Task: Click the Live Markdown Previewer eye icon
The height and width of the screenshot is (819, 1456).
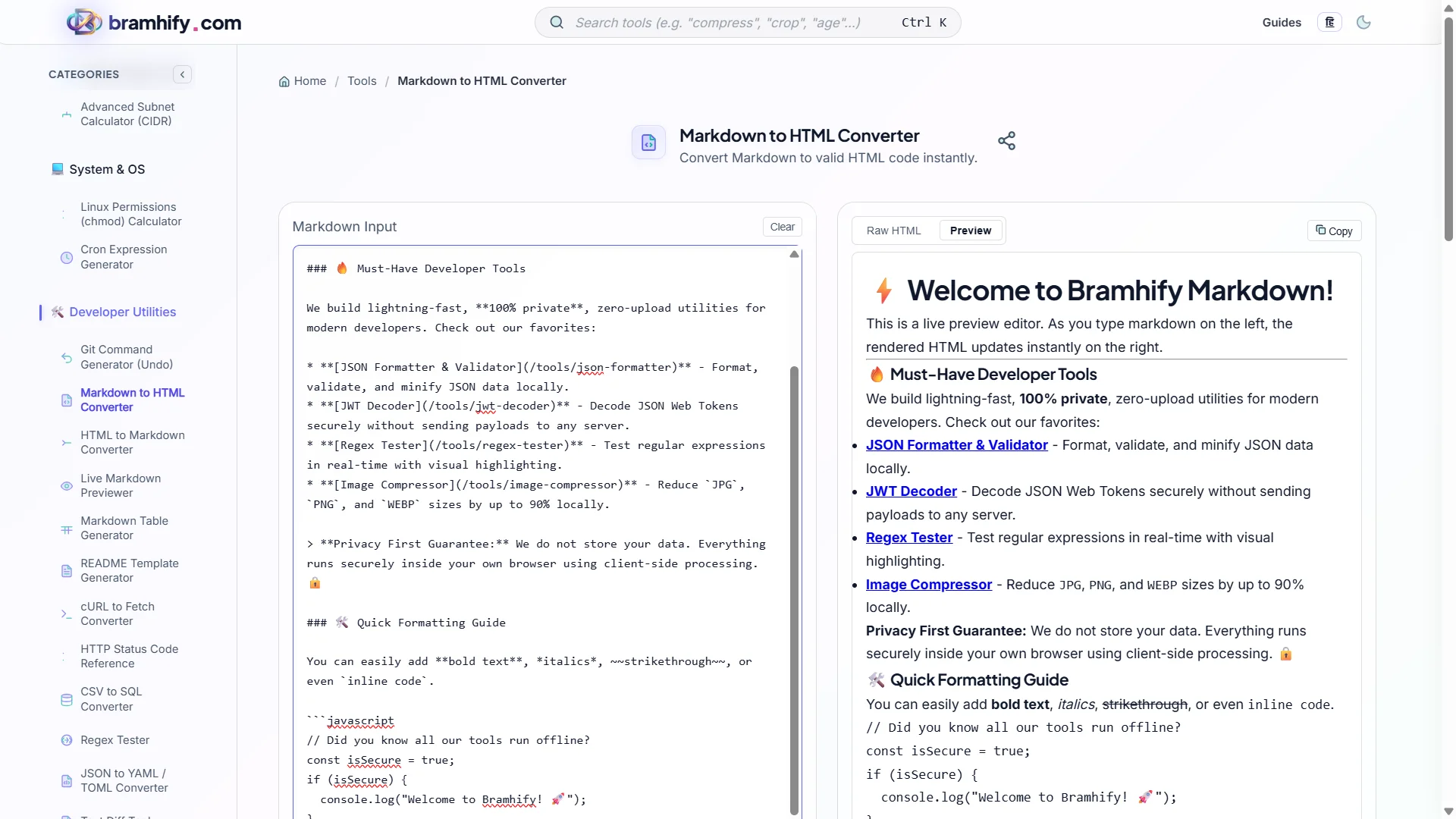Action: [67, 486]
